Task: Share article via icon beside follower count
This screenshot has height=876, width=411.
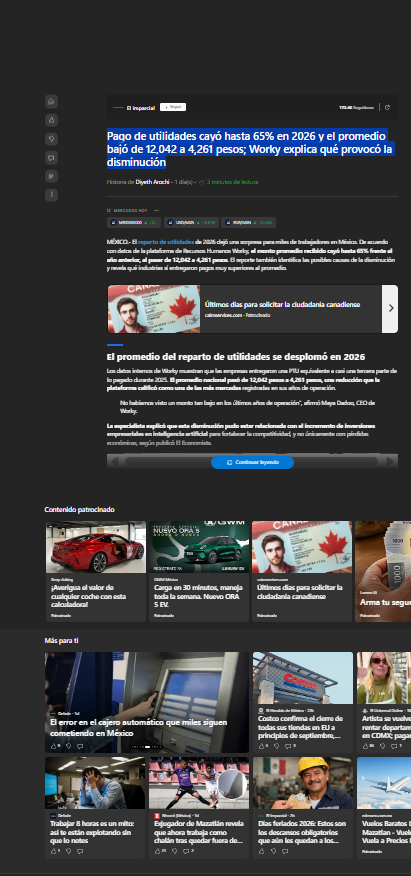Action: point(388,107)
